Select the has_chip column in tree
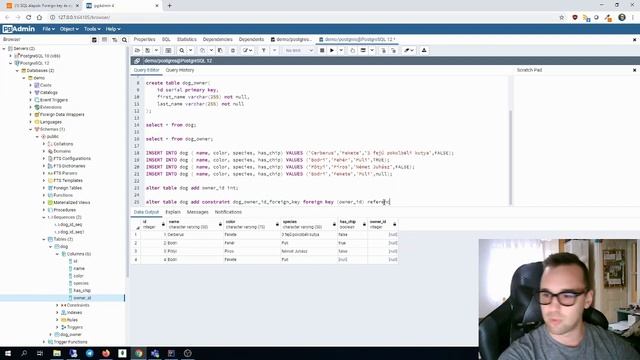640x360 pixels. point(82,291)
